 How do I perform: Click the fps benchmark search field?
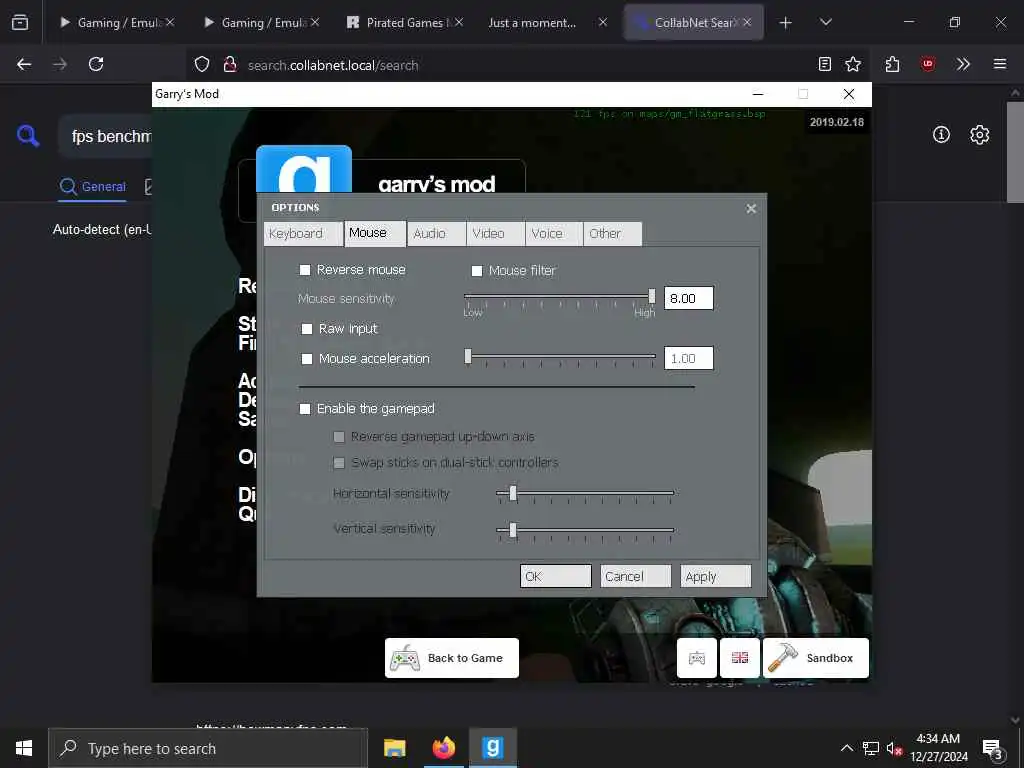coord(106,136)
